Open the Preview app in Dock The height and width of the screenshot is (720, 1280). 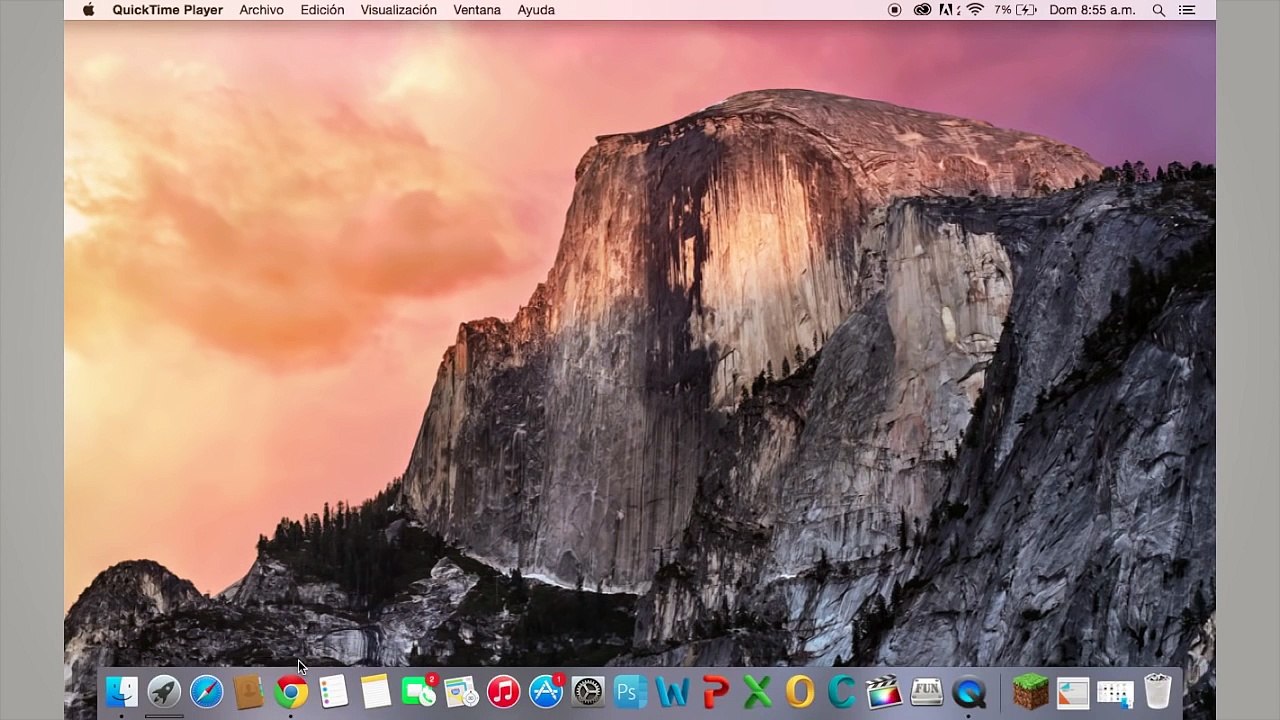coord(461,692)
